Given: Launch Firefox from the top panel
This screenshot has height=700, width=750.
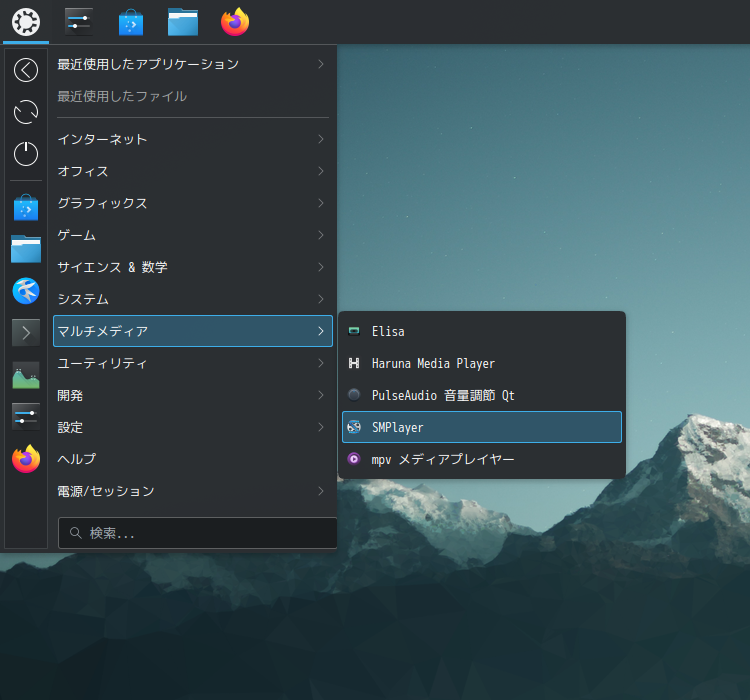Looking at the screenshot, I should [235, 22].
